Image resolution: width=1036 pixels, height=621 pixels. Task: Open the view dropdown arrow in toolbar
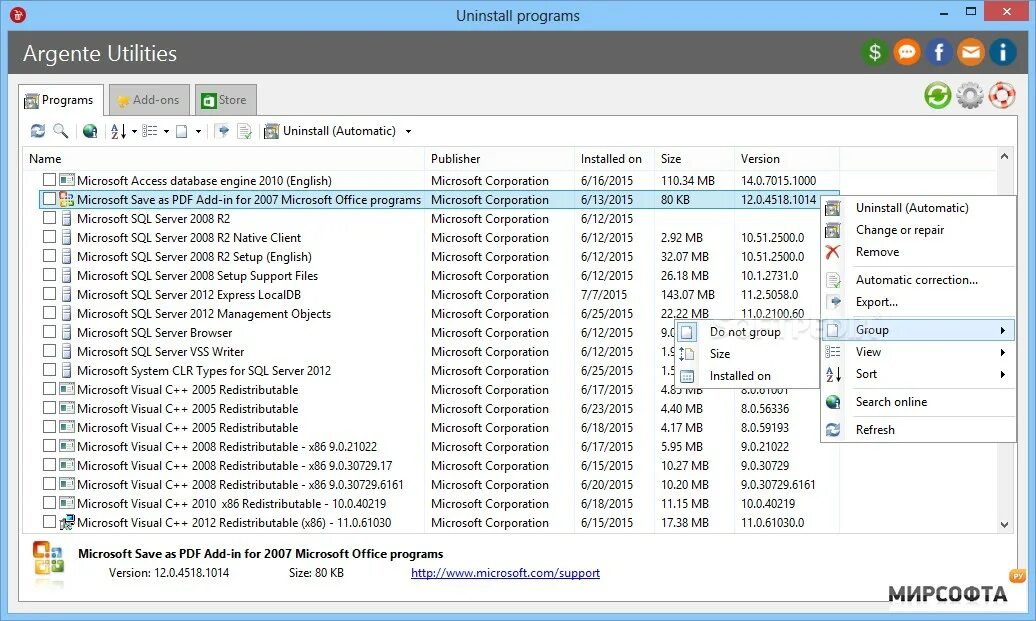pyautogui.click(x=166, y=131)
